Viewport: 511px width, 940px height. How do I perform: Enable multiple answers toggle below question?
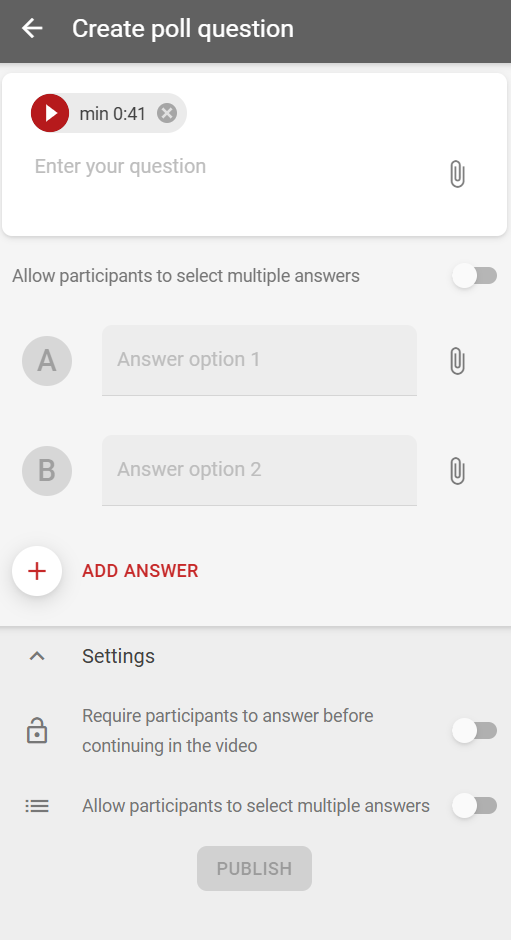tap(474, 276)
